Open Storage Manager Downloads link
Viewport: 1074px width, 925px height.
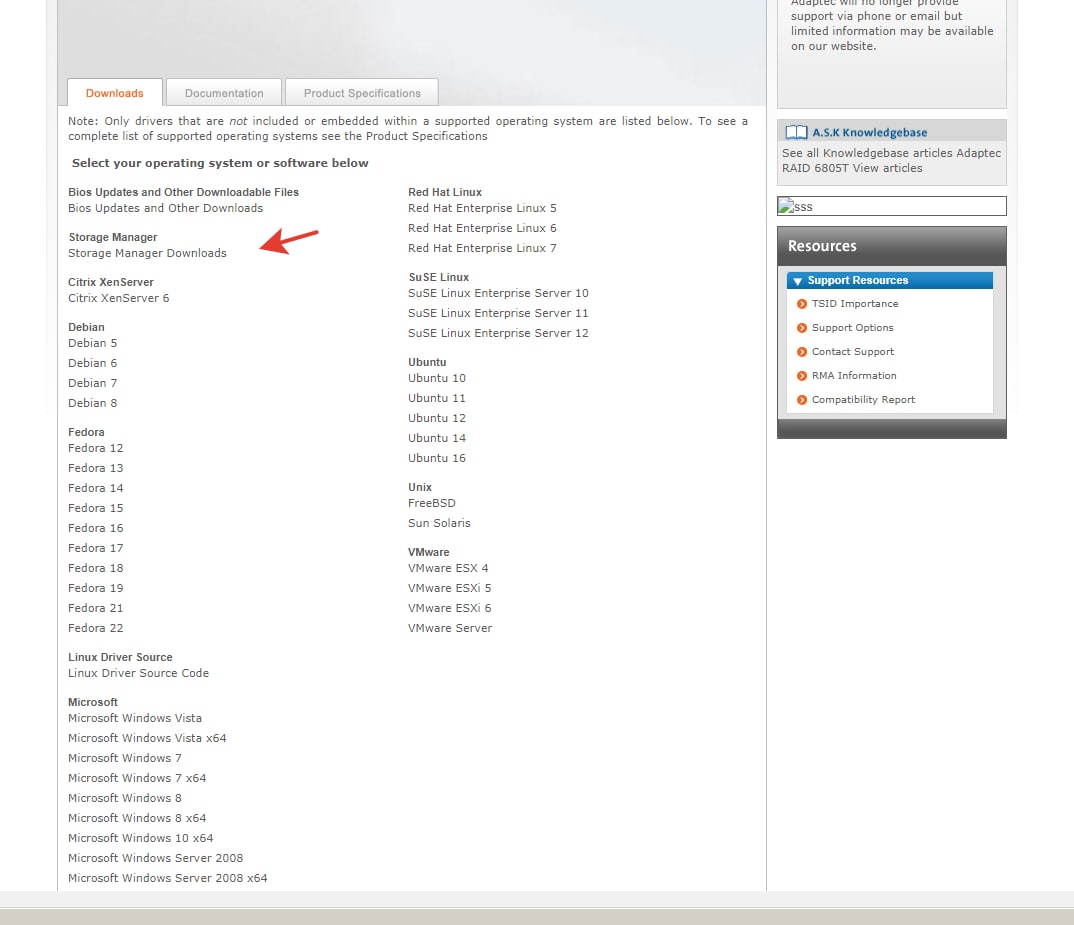[147, 253]
